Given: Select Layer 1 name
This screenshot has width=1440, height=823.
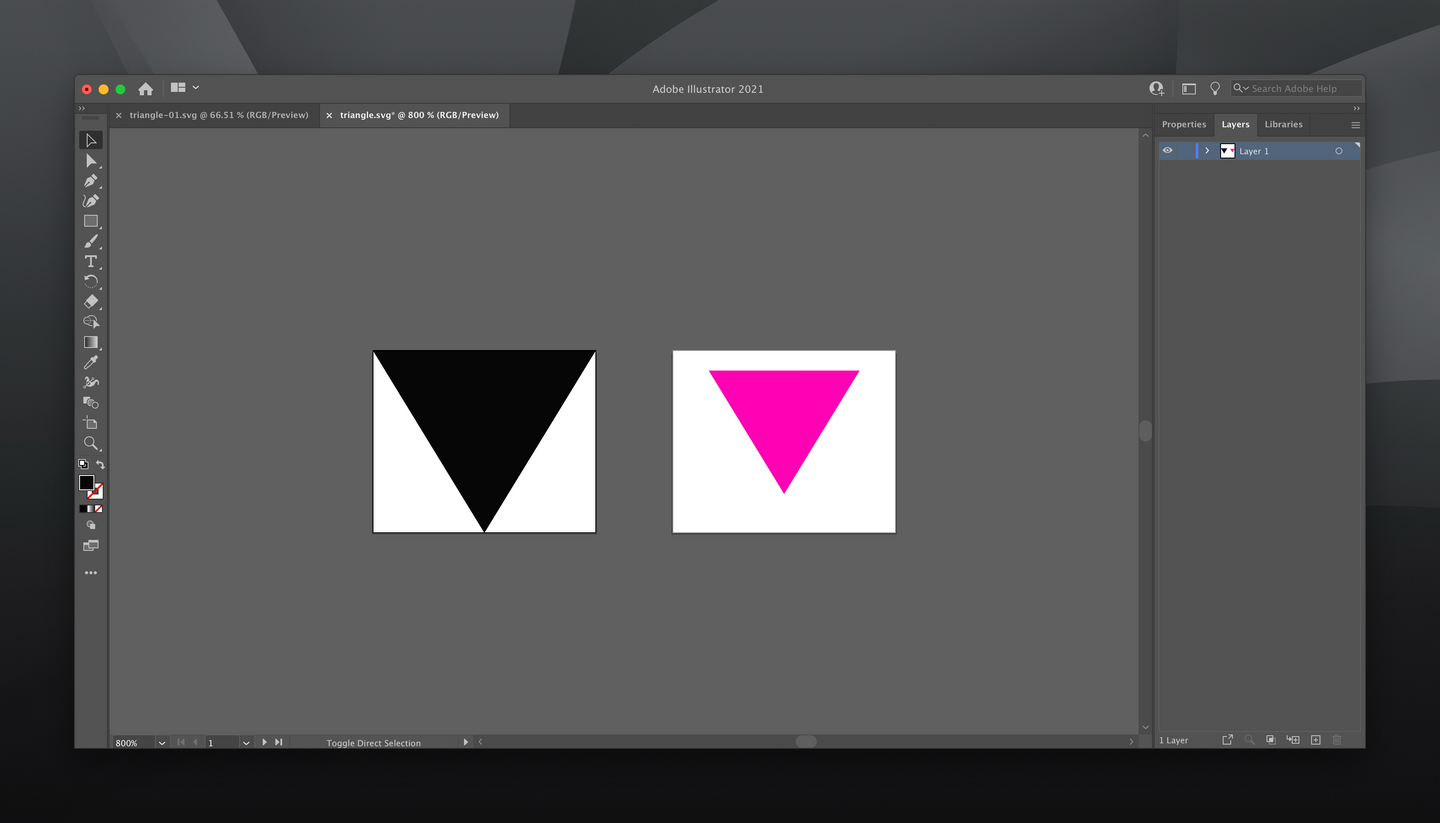Looking at the screenshot, I should [1254, 151].
